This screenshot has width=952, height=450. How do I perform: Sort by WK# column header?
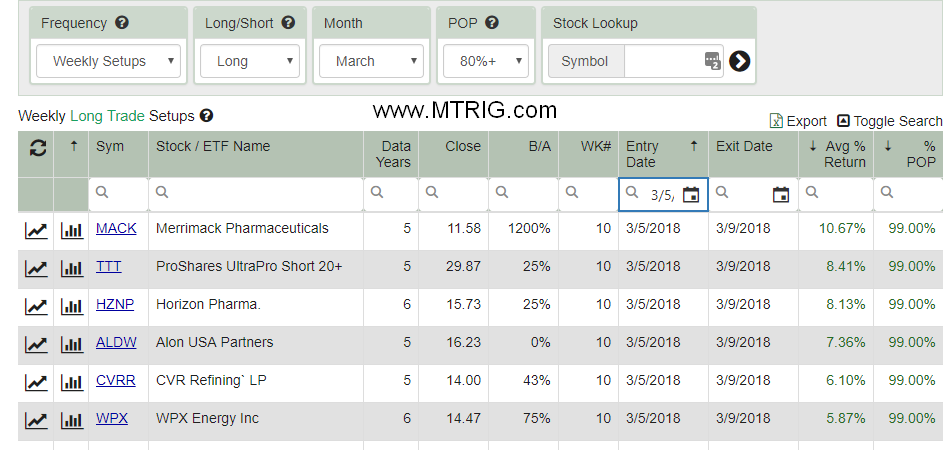point(588,154)
